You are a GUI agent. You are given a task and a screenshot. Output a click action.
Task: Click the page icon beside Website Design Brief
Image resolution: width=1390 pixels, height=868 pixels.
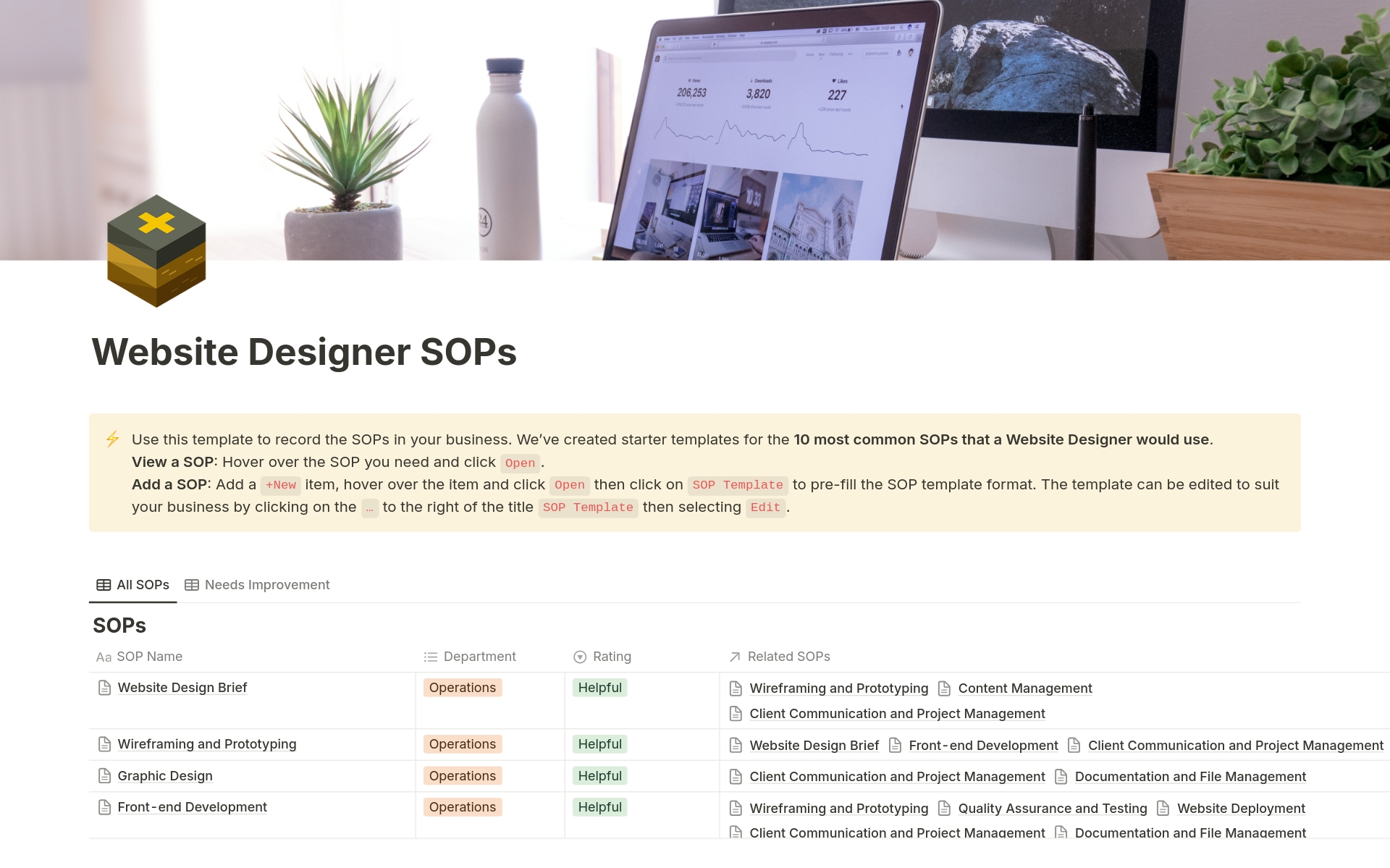click(104, 688)
